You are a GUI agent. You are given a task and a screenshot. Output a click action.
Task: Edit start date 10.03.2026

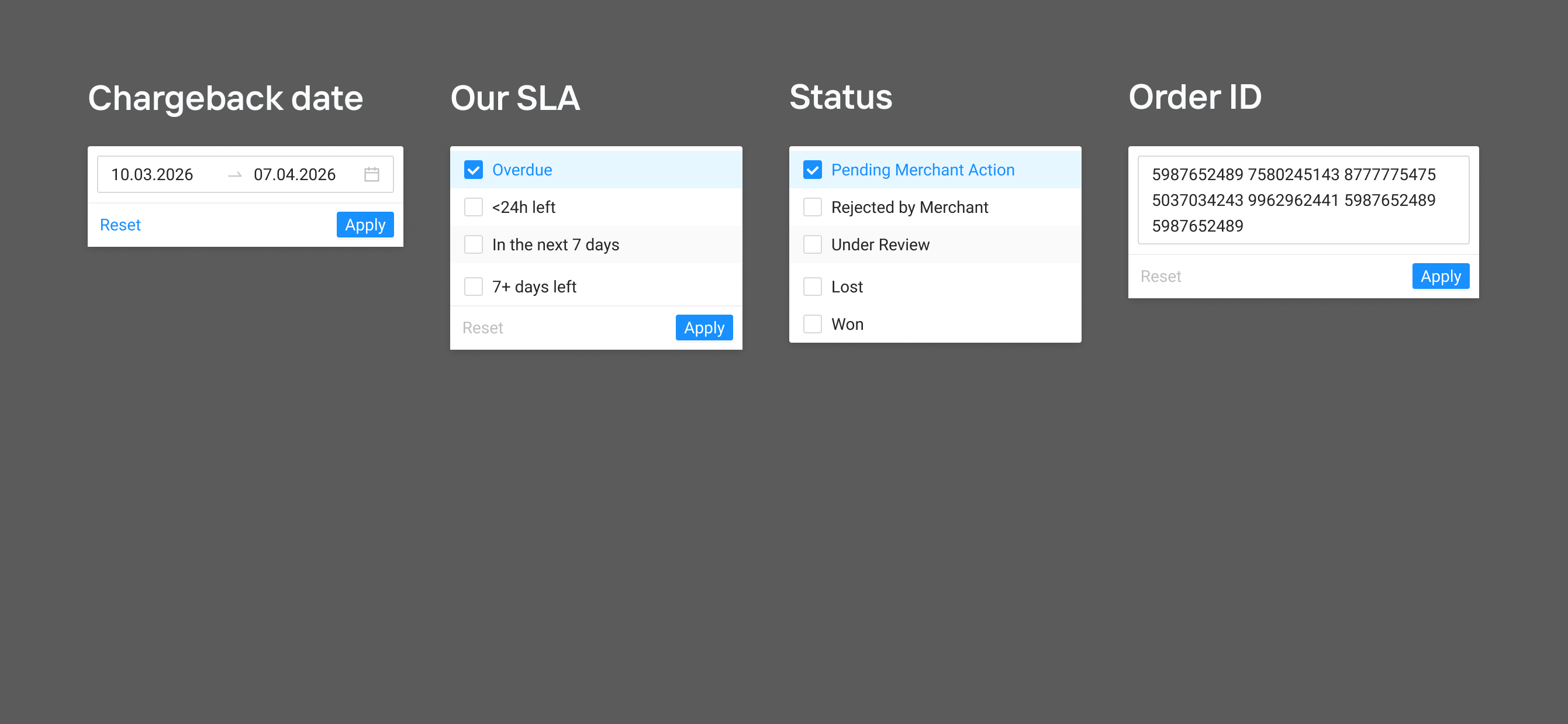pos(152,175)
